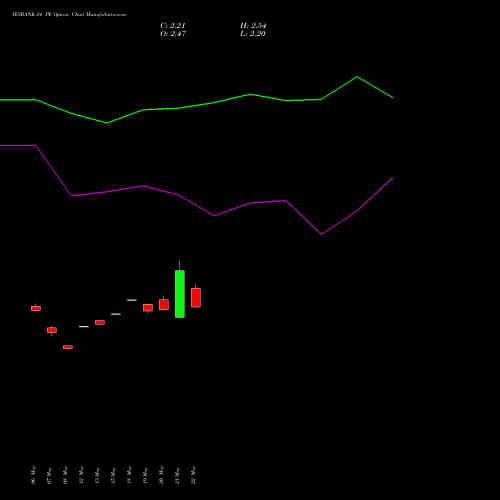Click the high value H: 2.54
This screenshot has height=500, width=500.
tap(253, 26)
